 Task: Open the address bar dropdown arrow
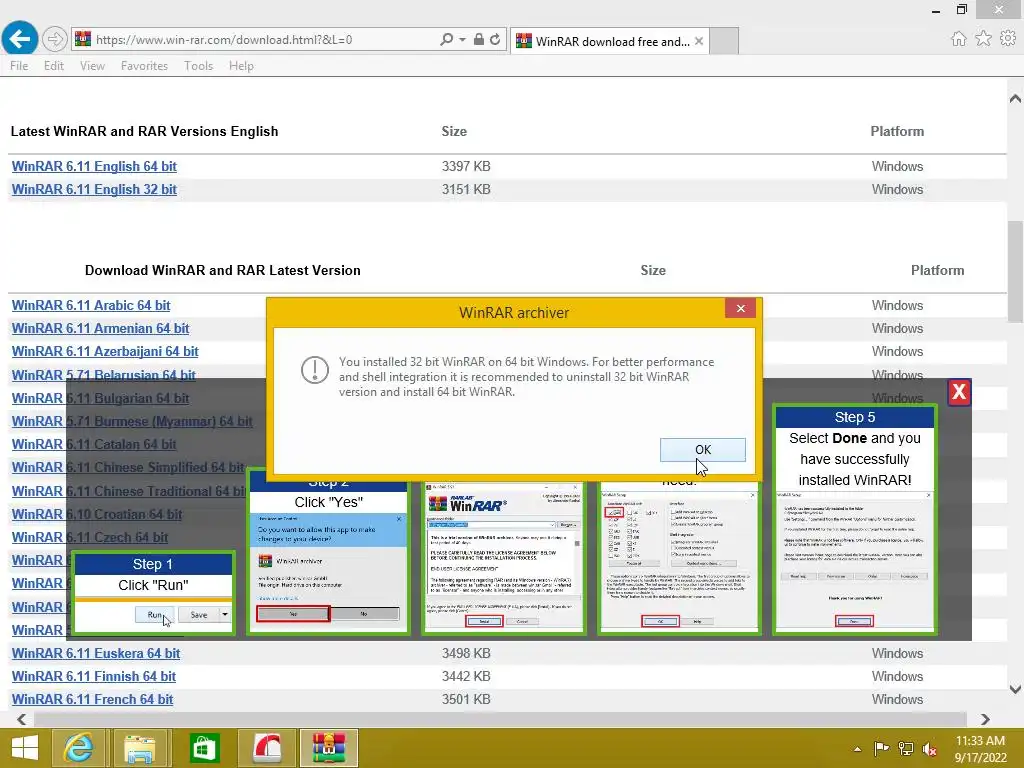pyautogui.click(x=462, y=39)
